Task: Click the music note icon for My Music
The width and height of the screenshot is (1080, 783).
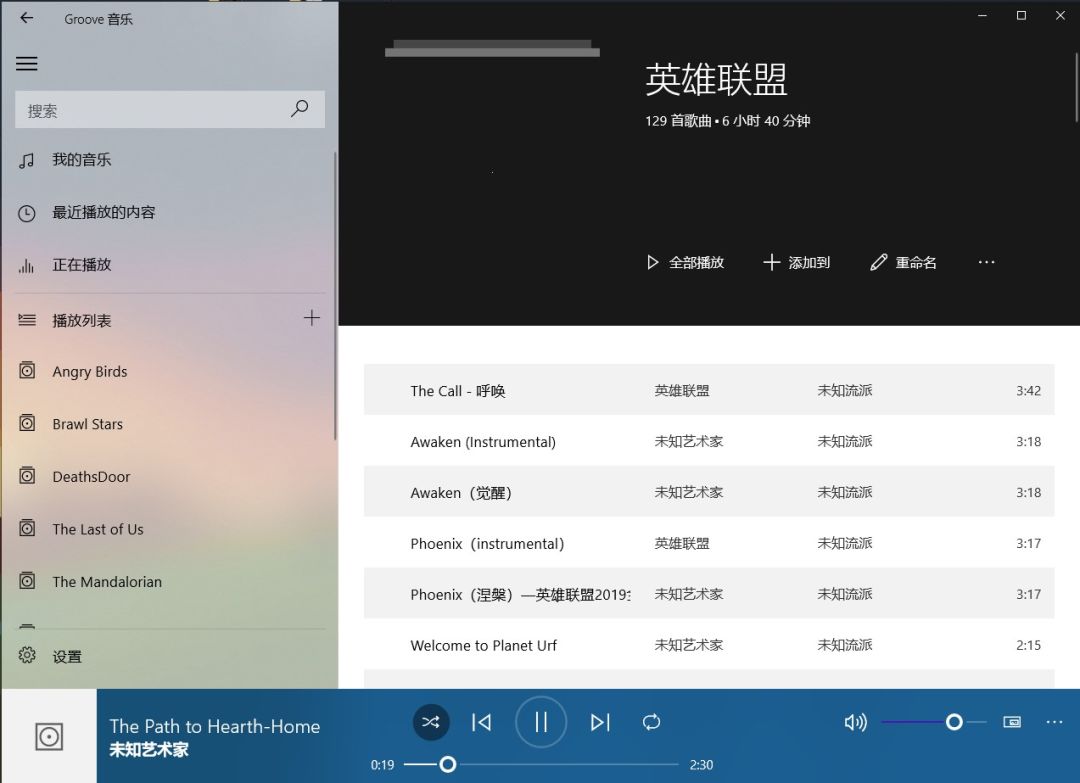Action: (26, 161)
